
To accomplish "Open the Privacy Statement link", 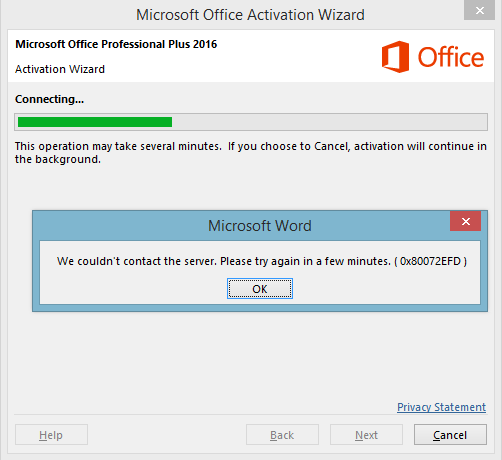I will click(441, 407).
